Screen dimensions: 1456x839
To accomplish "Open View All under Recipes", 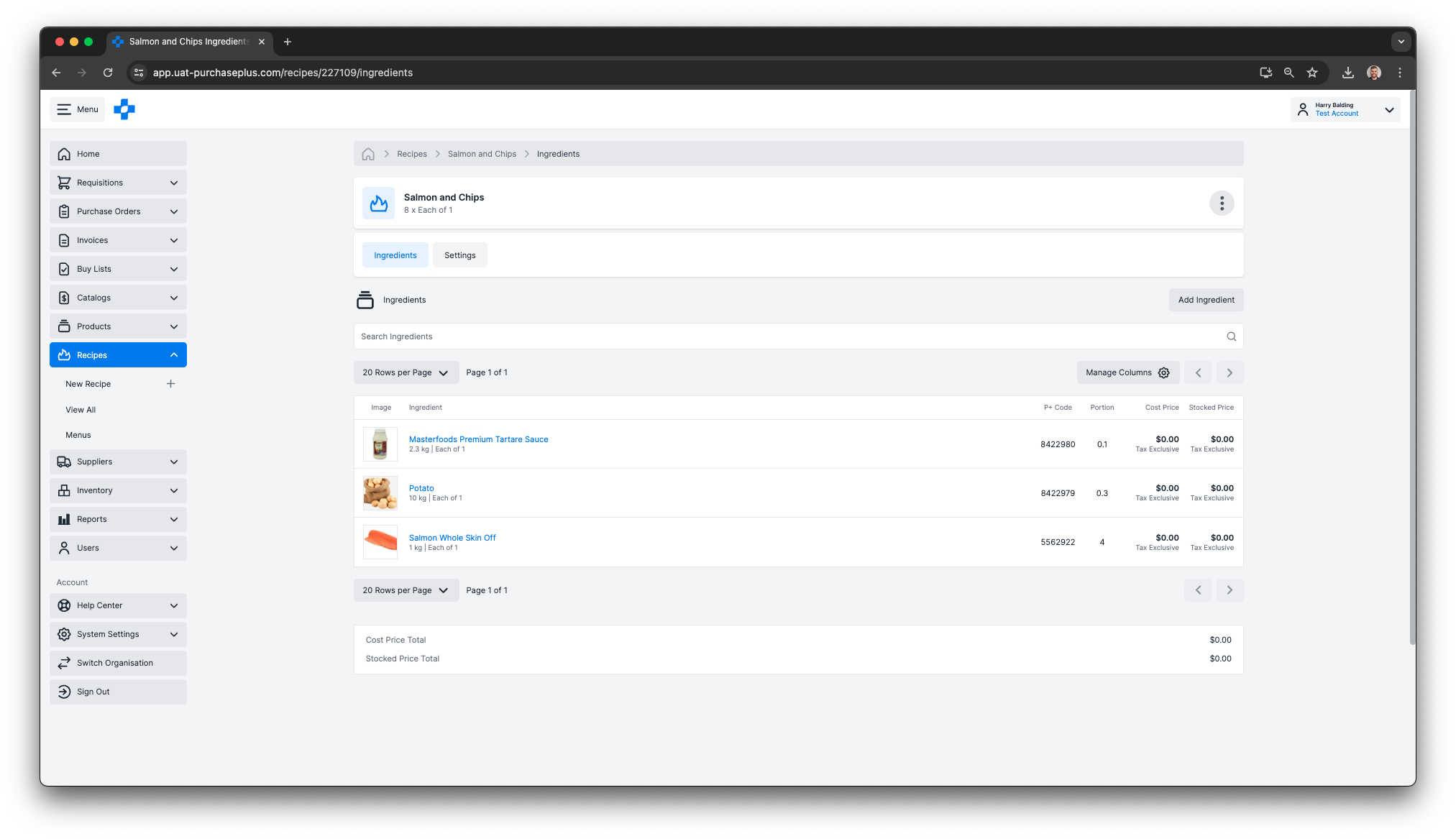I will click(x=81, y=410).
